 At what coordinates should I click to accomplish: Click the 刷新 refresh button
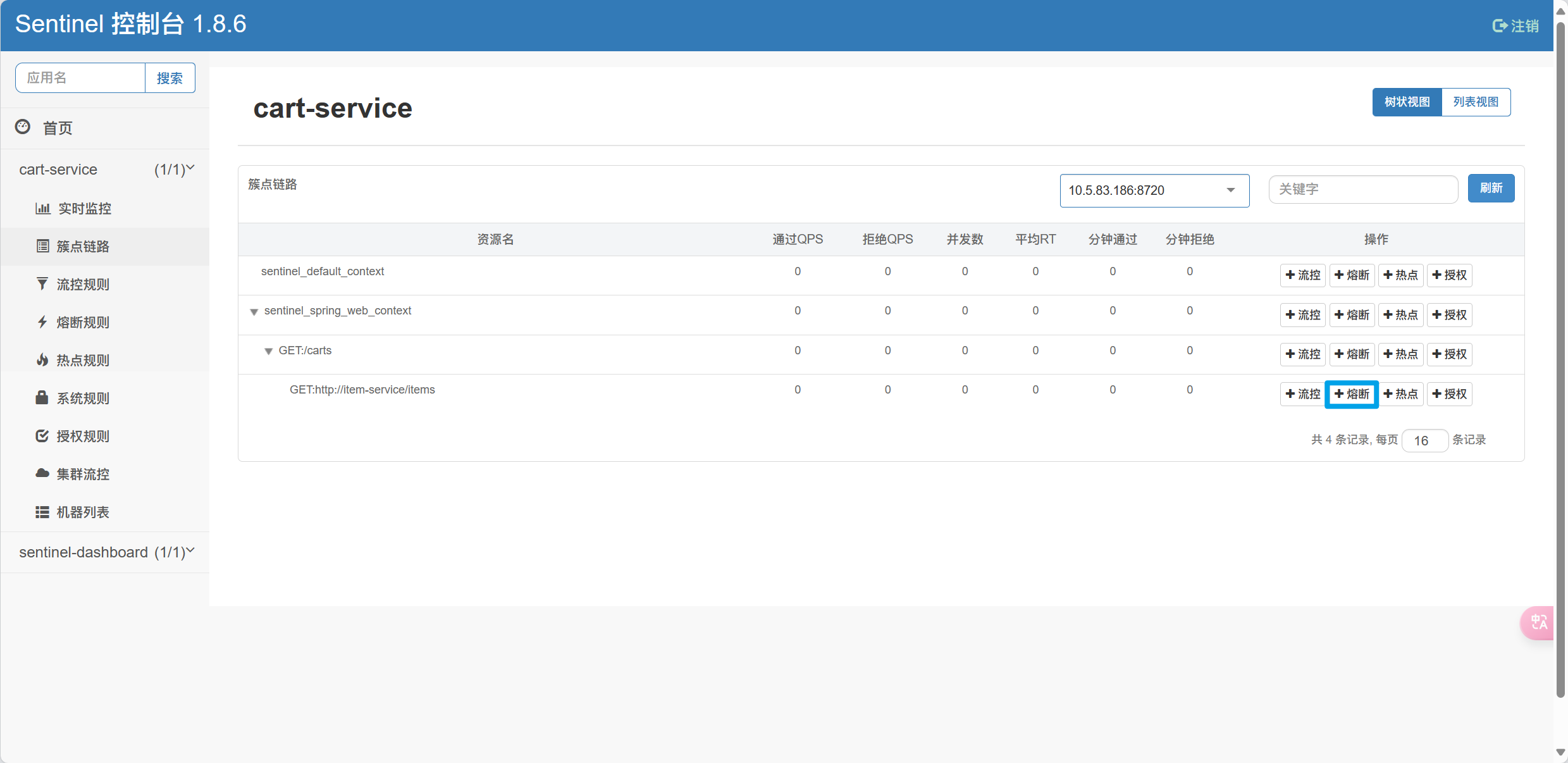(1490, 189)
